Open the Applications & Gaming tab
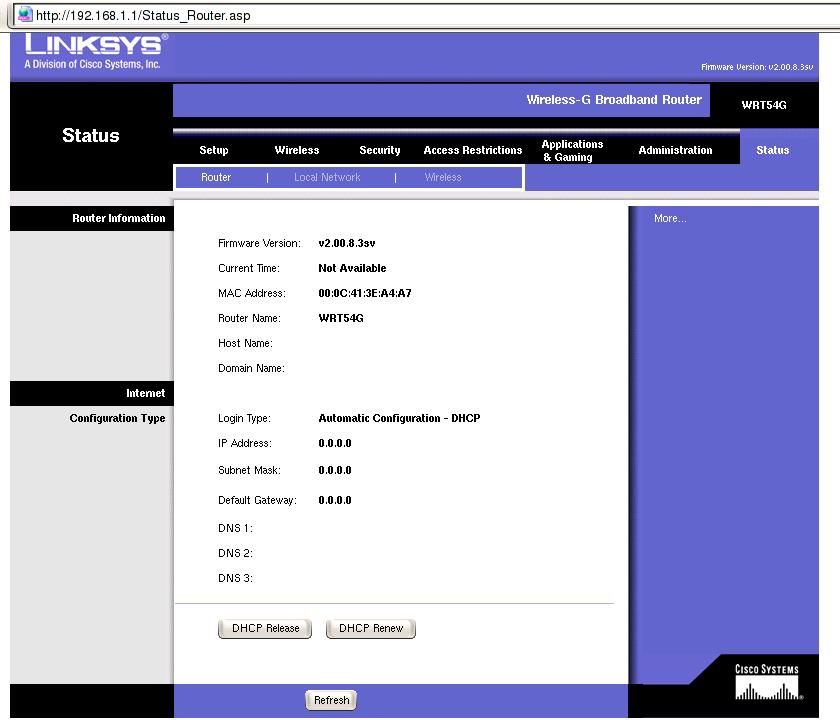 coord(572,151)
